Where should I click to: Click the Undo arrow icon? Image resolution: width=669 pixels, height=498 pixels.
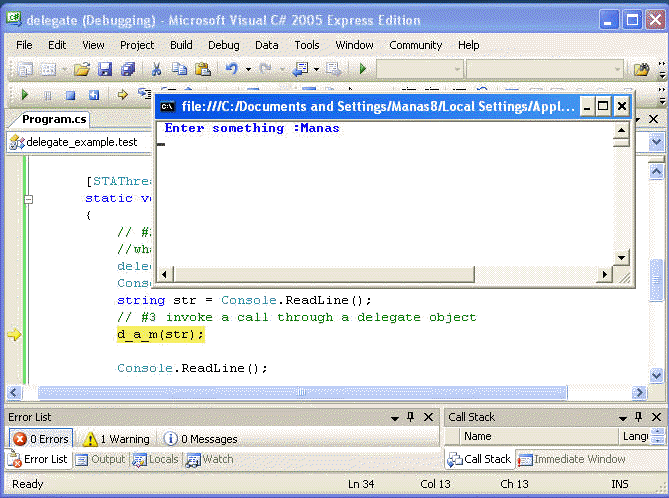(x=232, y=69)
